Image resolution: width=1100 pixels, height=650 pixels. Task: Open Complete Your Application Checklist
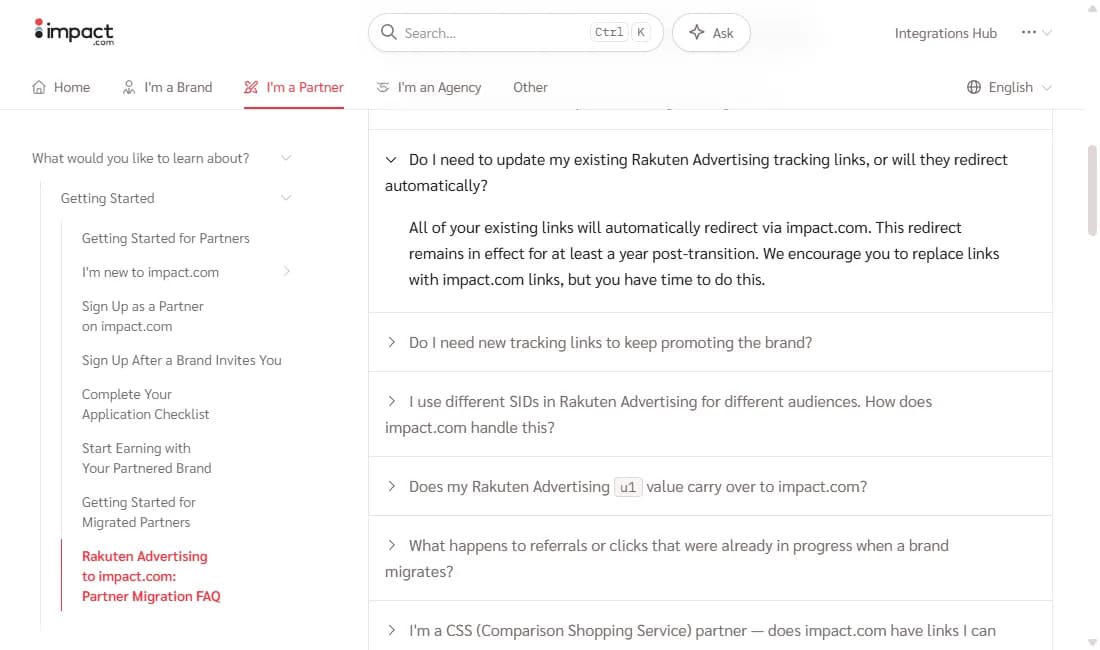point(145,404)
